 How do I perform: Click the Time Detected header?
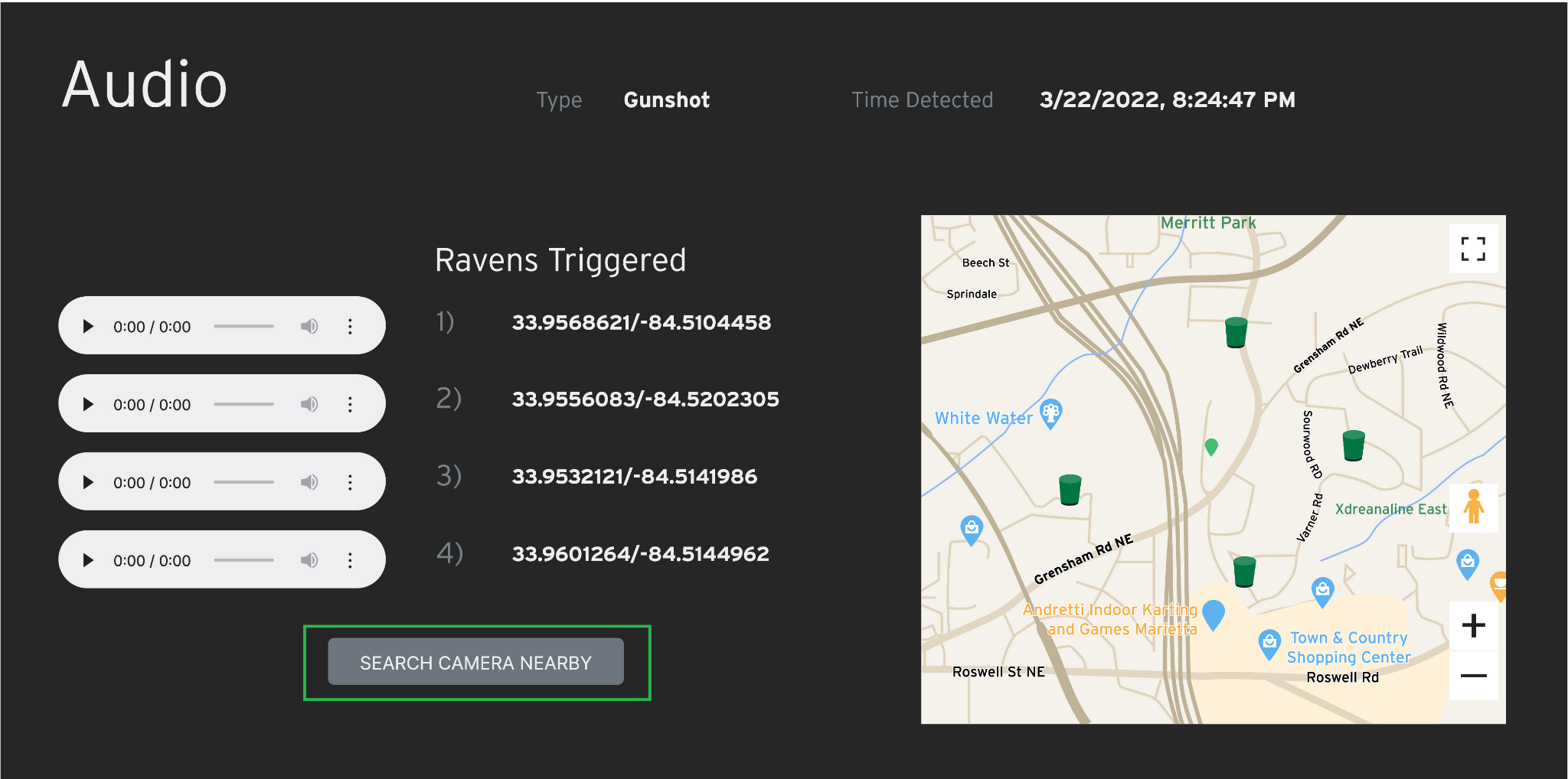(923, 99)
